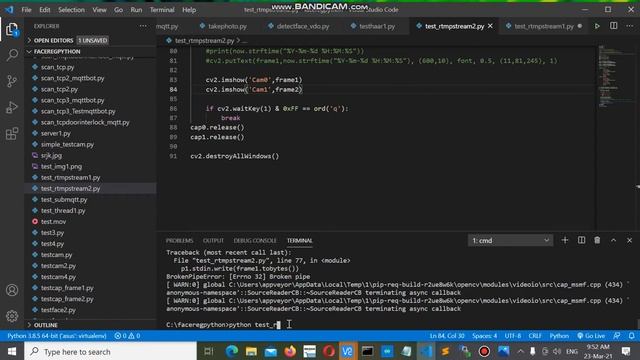The height and width of the screenshot is (360, 640).
Task: Open editor More Actions ellipsis
Action: (629, 26)
